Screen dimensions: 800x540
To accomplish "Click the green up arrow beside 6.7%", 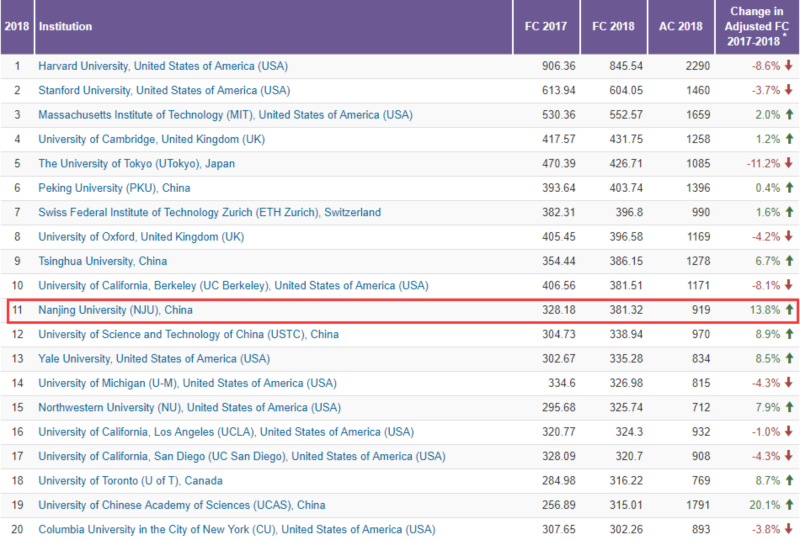I will pos(788,261).
